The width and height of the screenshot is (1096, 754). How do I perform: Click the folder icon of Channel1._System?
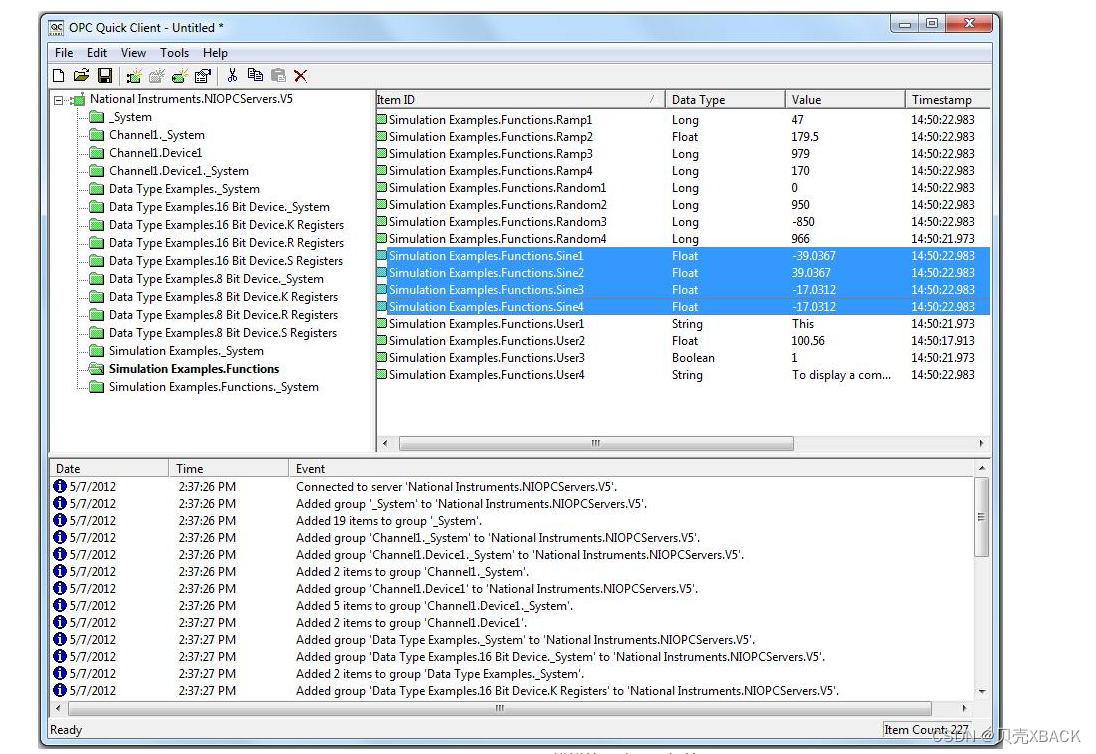pos(96,135)
